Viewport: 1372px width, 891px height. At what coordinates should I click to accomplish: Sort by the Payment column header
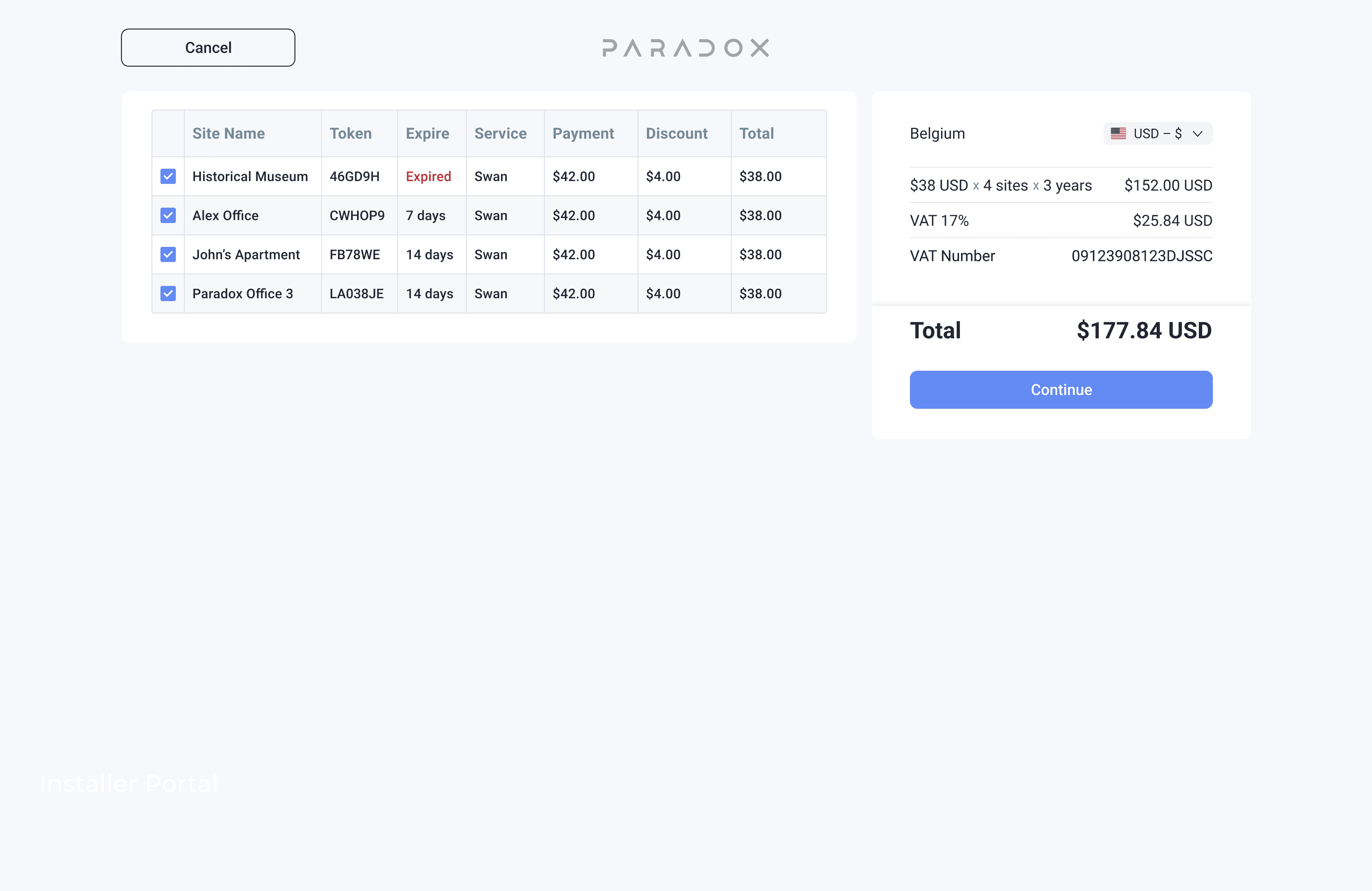click(x=583, y=134)
